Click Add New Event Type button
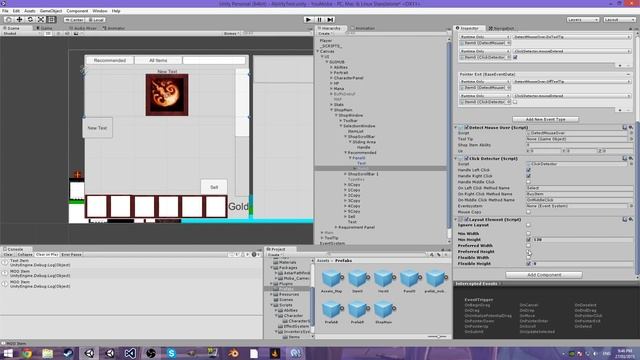The height and width of the screenshot is (360, 640). pos(546,120)
